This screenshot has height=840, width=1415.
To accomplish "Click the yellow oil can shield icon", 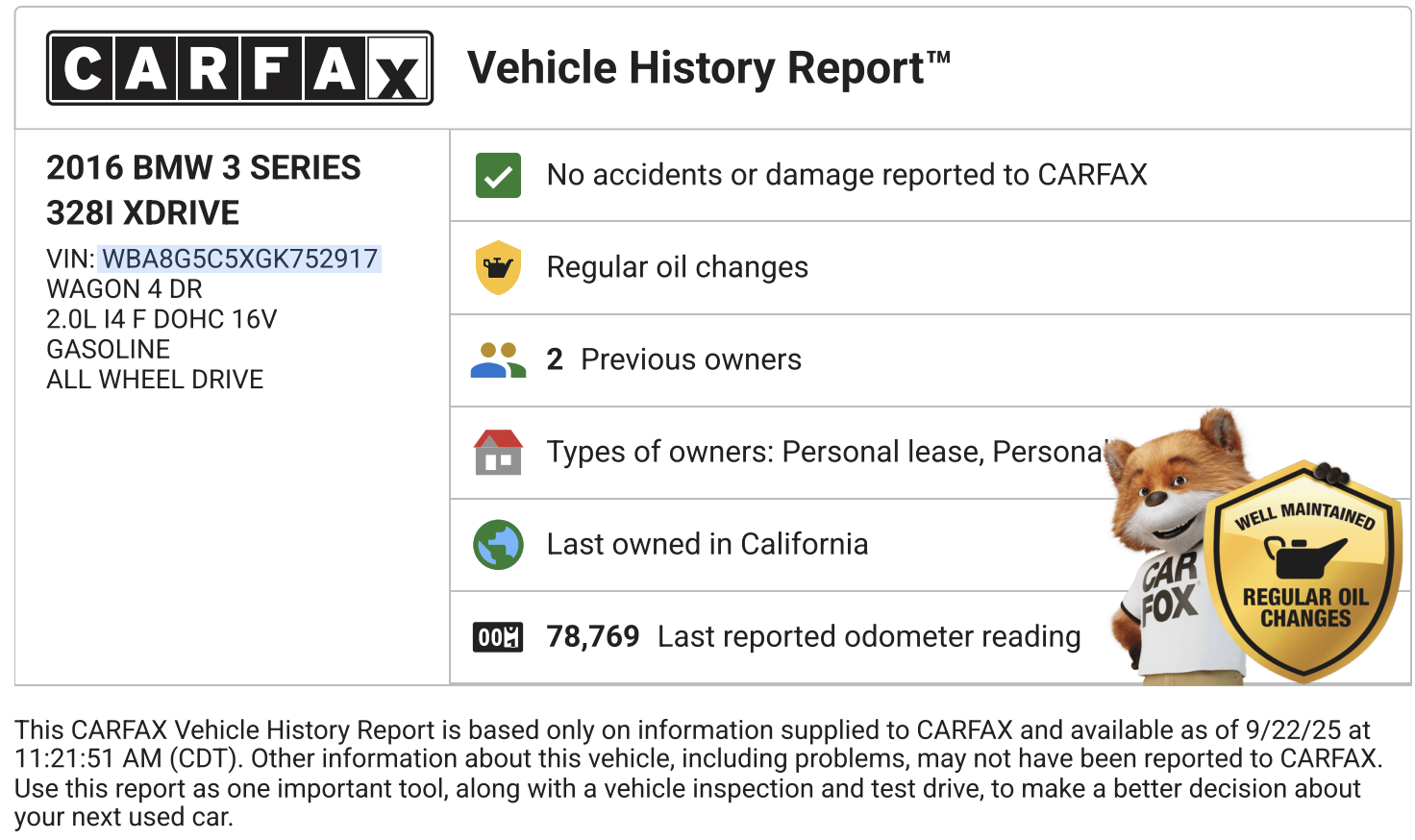I will coord(498,267).
